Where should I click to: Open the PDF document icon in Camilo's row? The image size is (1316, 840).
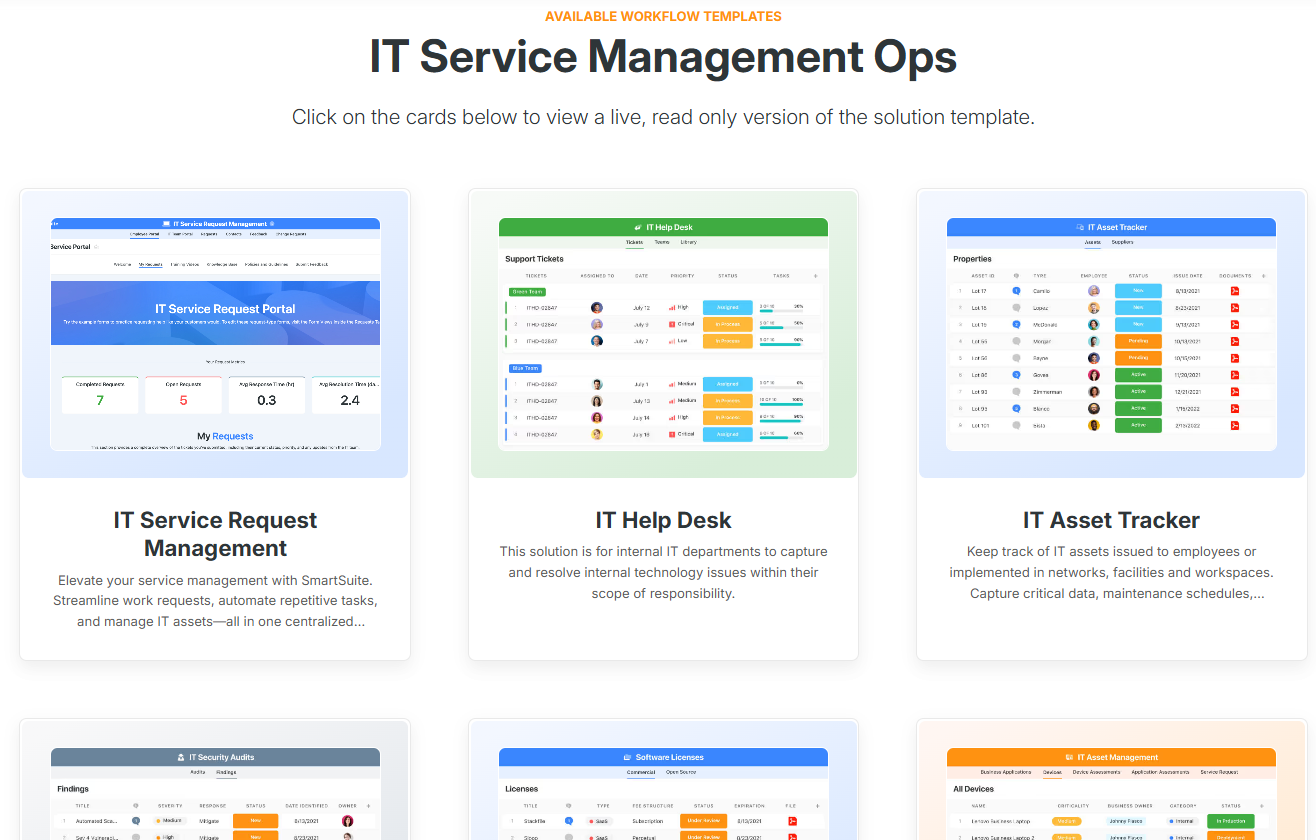(x=1235, y=291)
